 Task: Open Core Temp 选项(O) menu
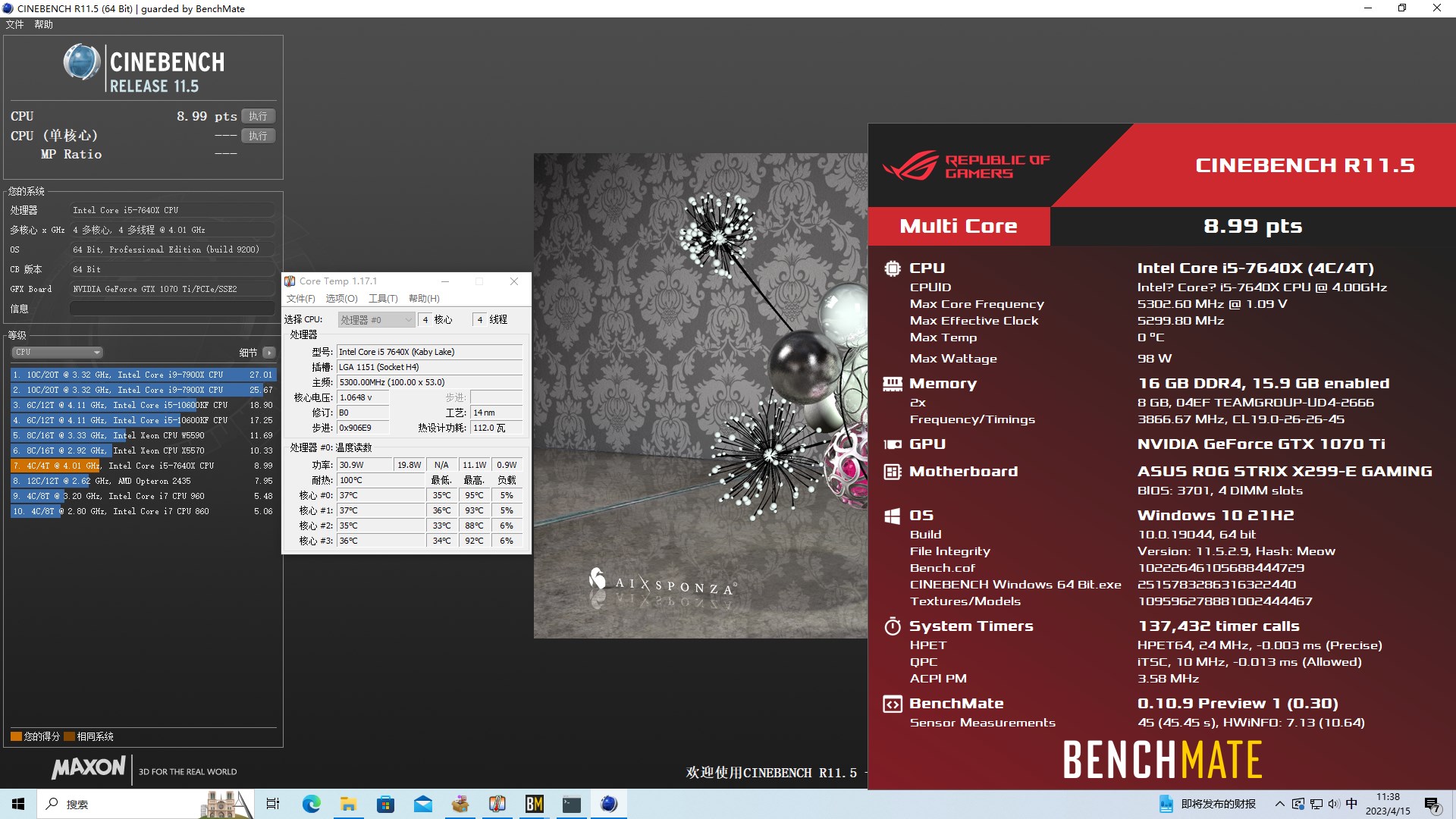pyautogui.click(x=341, y=299)
